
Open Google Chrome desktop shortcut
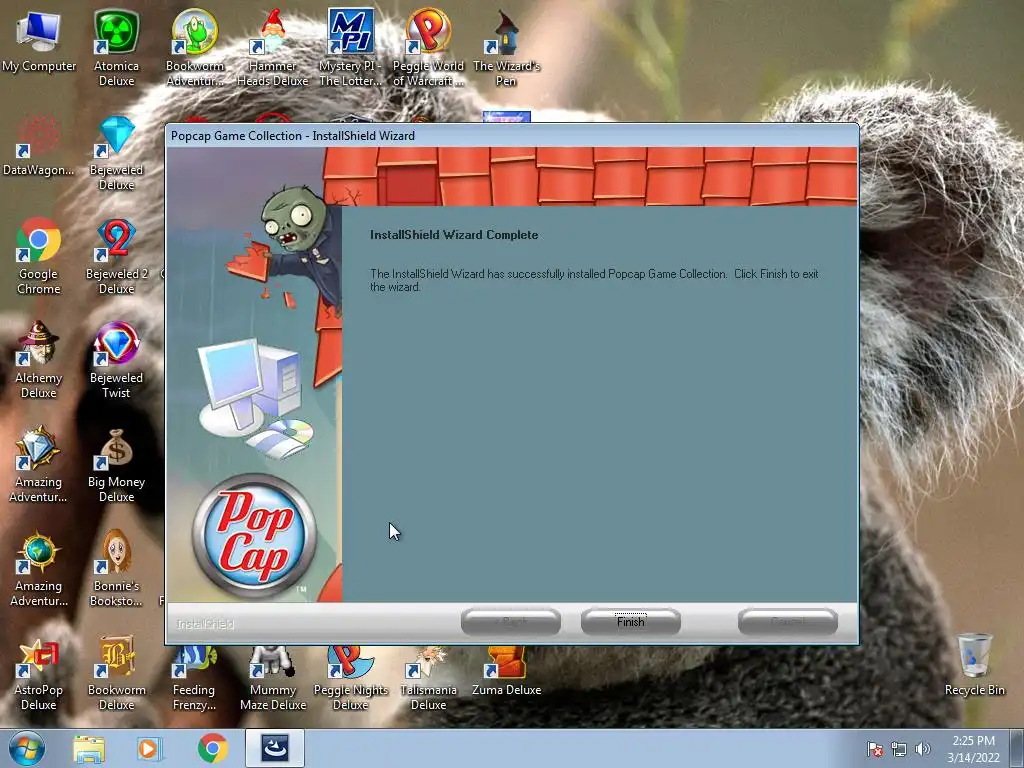[x=39, y=256]
